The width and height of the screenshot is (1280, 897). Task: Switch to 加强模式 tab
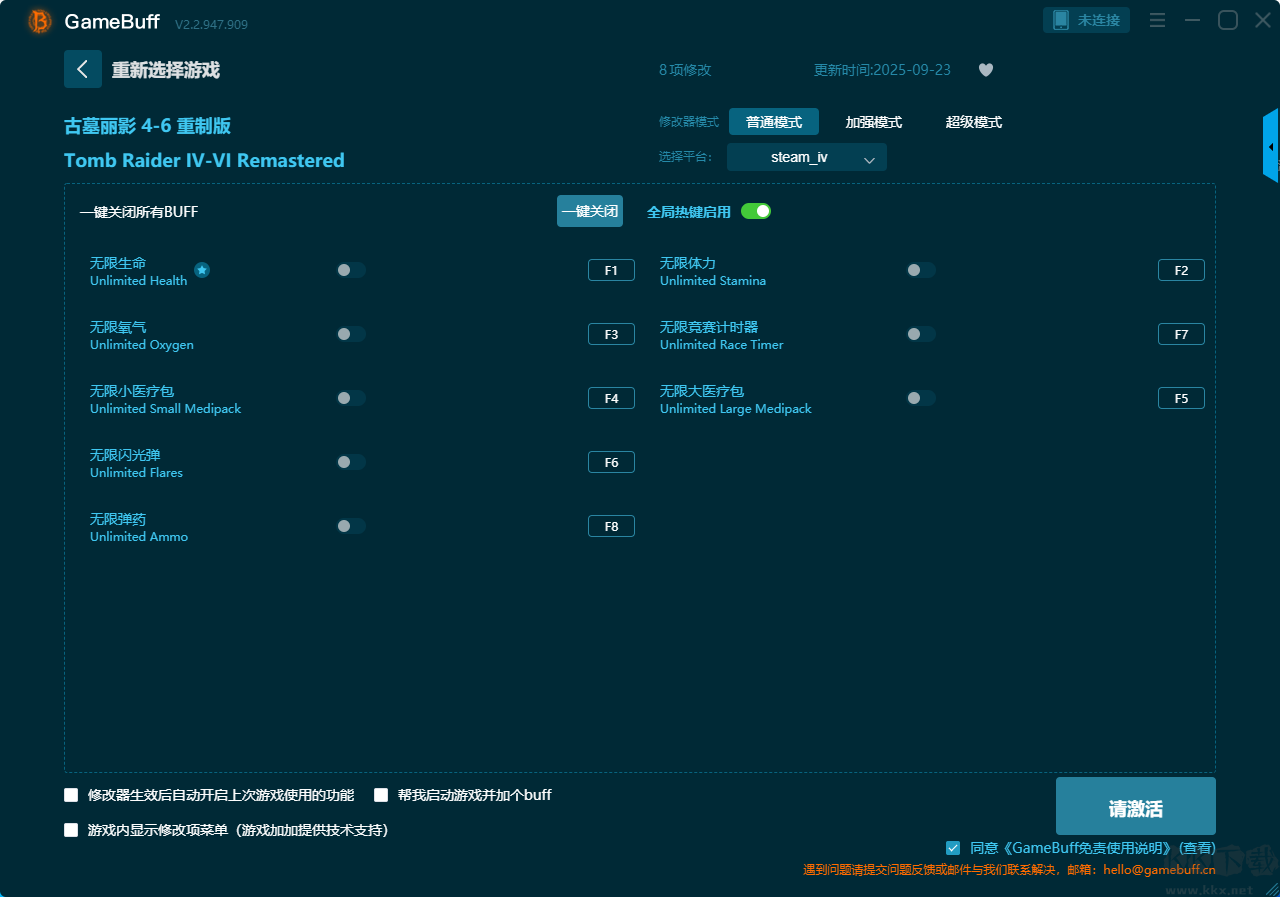click(x=874, y=122)
